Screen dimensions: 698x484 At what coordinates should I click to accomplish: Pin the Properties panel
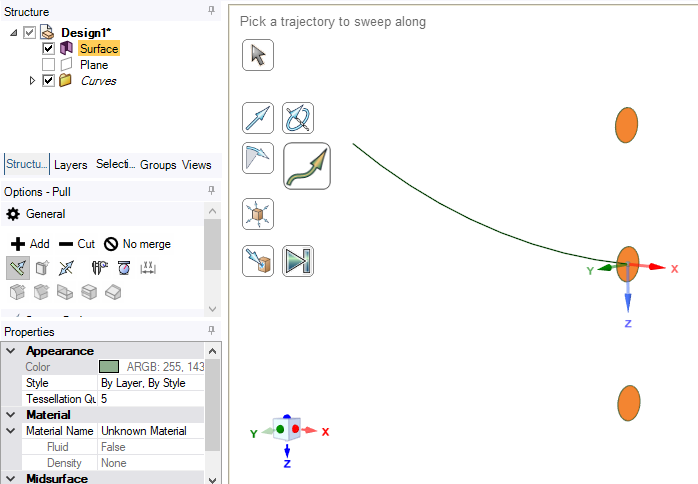coord(211,330)
